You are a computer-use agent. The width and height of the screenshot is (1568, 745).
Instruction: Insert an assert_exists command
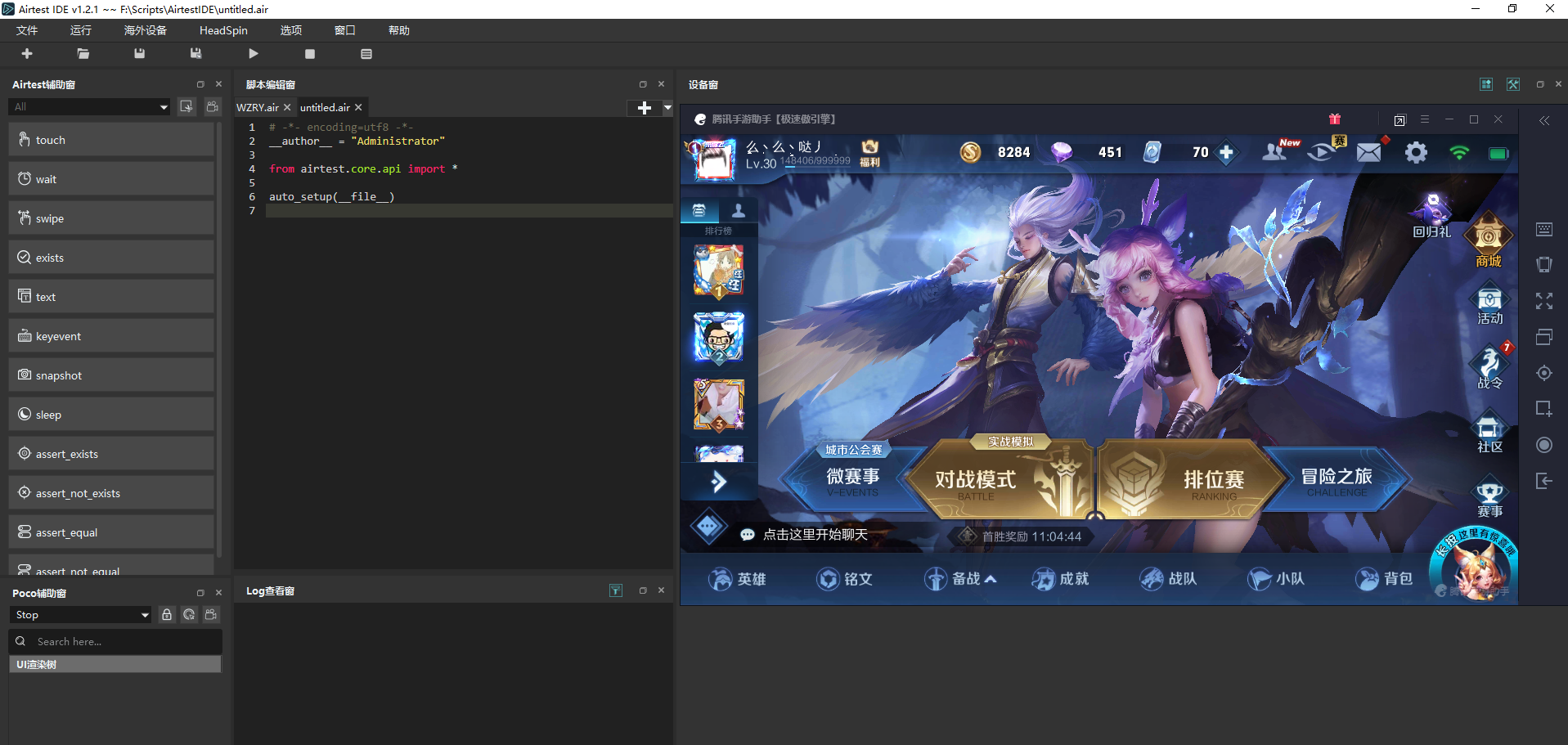coord(111,454)
